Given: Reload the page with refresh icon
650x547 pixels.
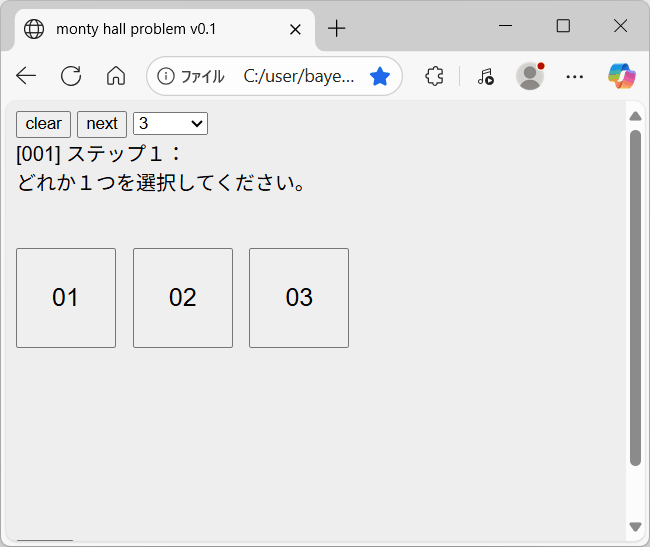Looking at the screenshot, I should (71, 76).
